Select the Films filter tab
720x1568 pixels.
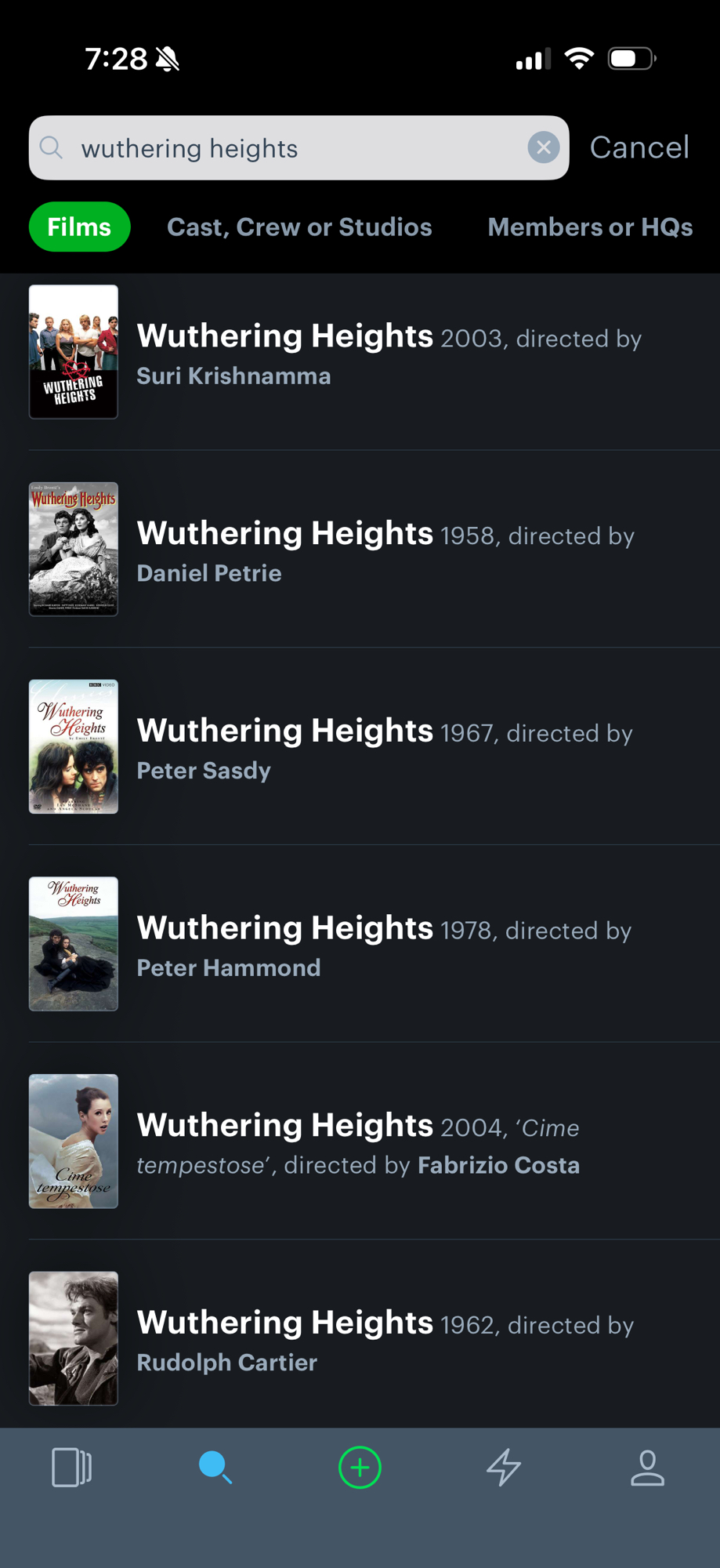pyautogui.click(x=79, y=227)
